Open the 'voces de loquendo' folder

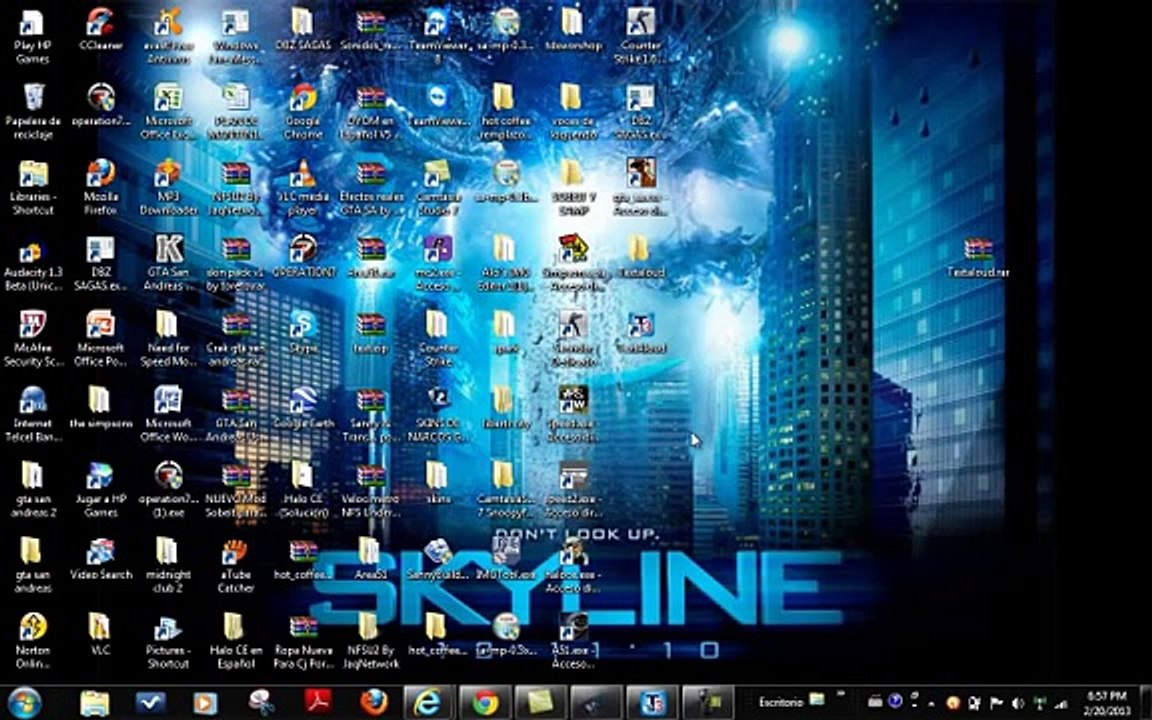[572, 112]
